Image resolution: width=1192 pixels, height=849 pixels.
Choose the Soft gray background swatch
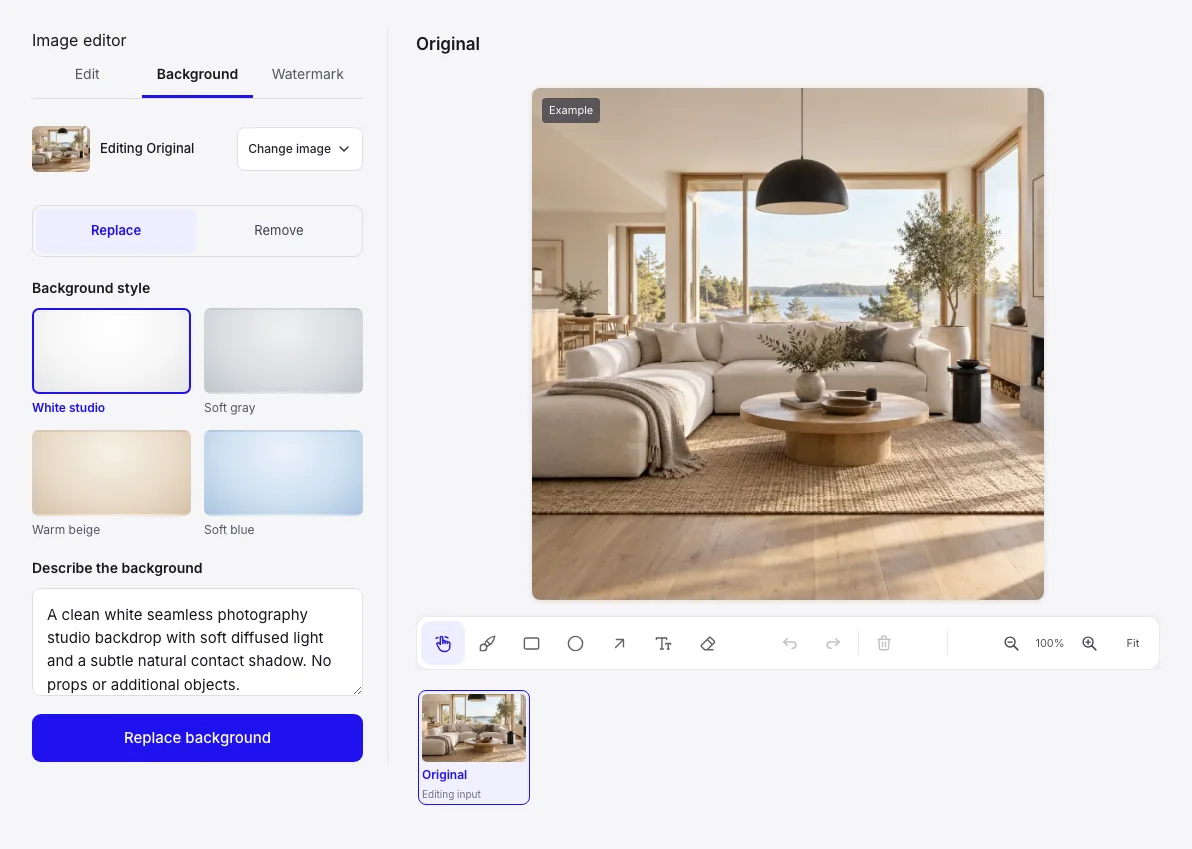click(x=284, y=351)
